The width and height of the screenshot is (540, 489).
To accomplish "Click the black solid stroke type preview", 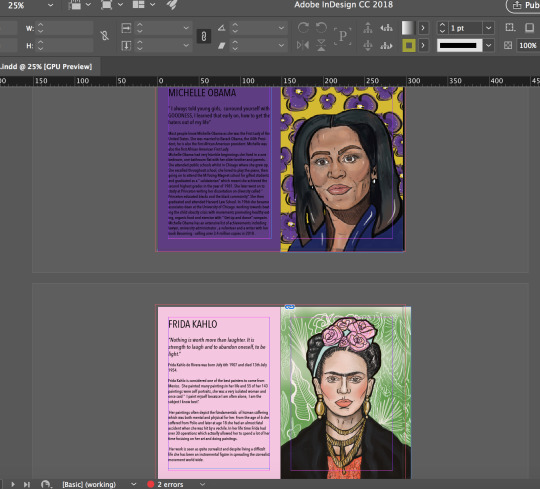I will click(459, 45).
